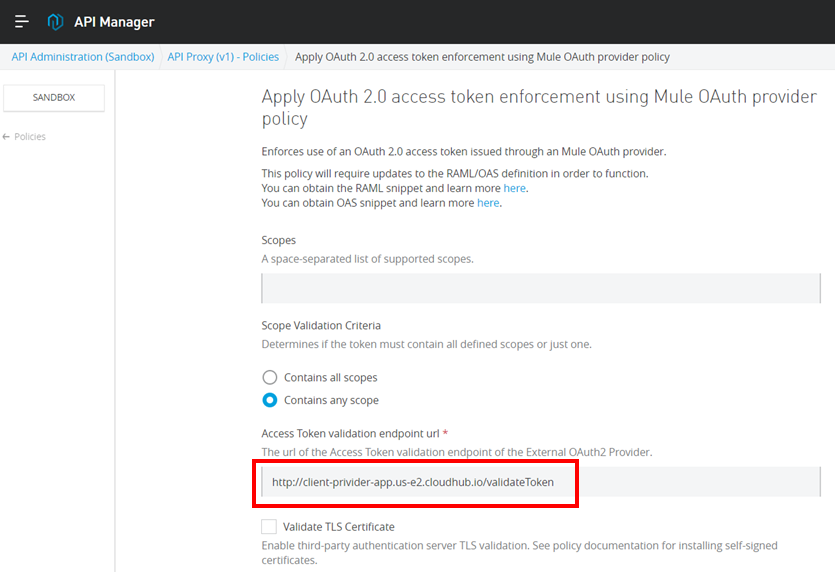835x572 pixels.
Task: Open the hamburger navigation menu
Action: (21, 21)
